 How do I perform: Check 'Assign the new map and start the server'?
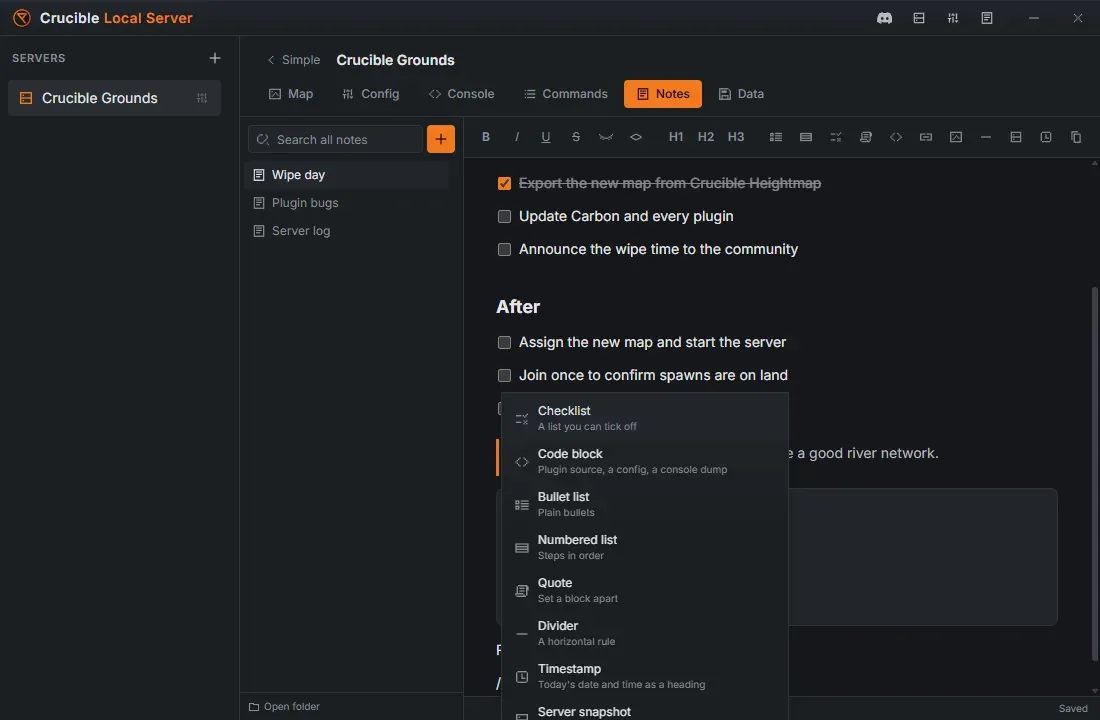(x=504, y=342)
